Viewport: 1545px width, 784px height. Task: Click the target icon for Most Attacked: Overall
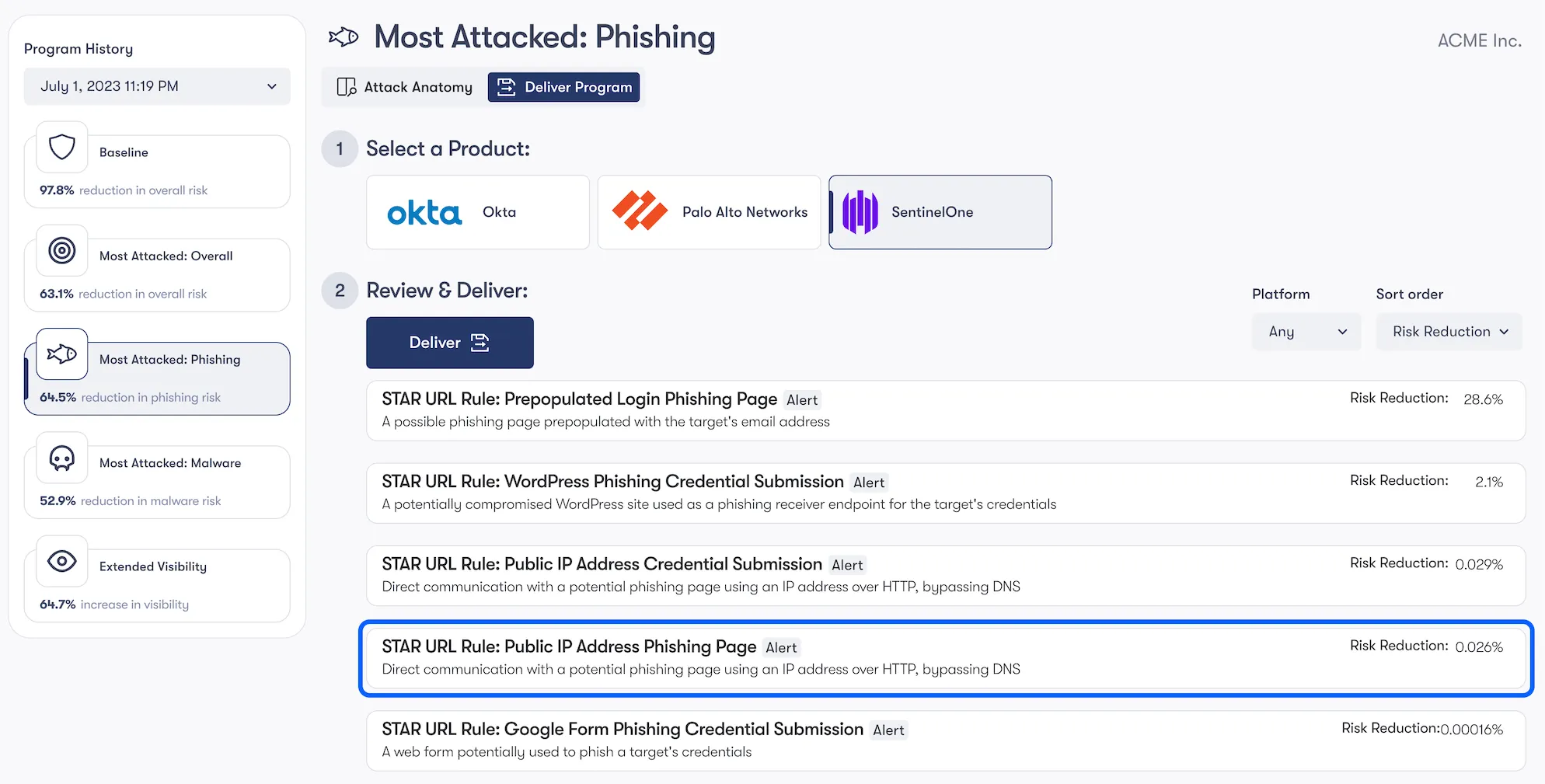61,251
